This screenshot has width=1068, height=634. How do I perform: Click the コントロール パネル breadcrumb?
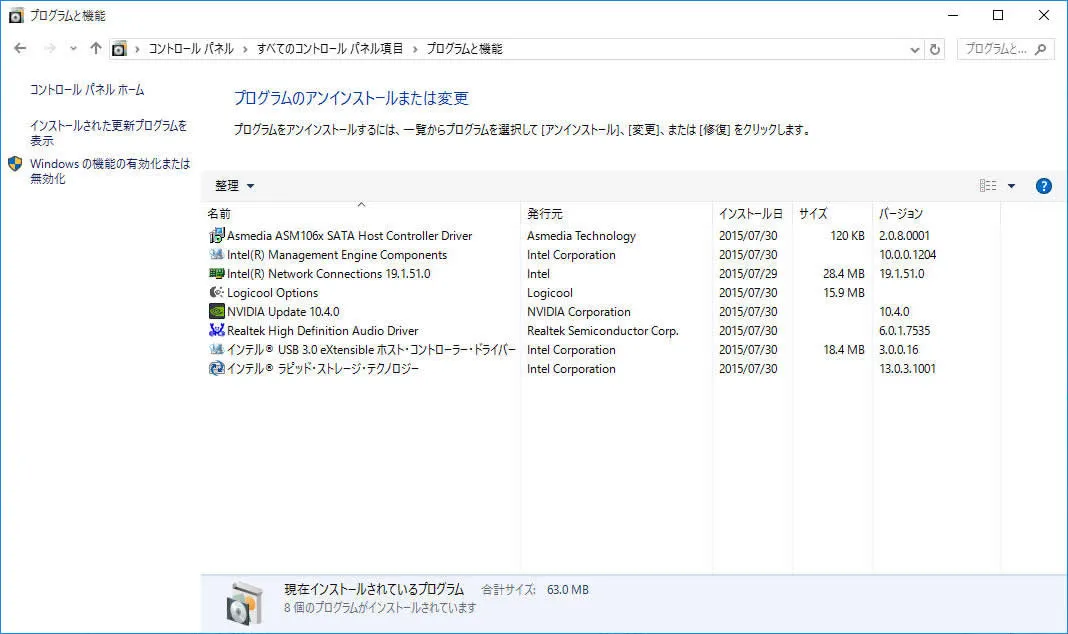(x=191, y=49)
